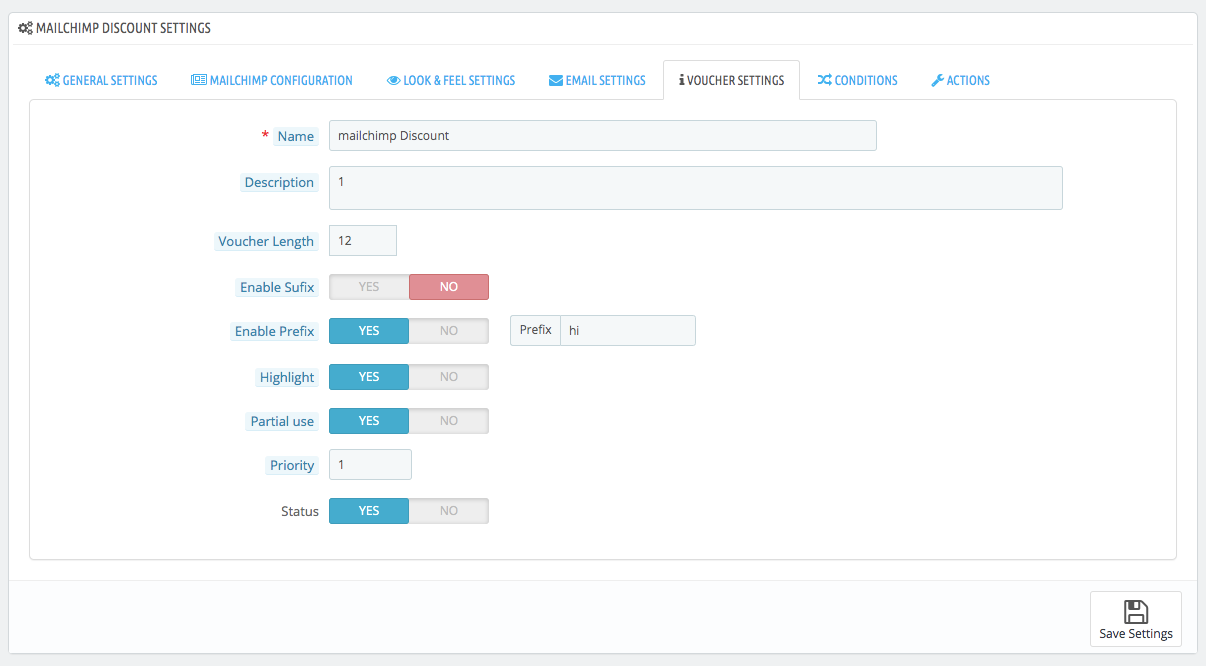Click the gears icon beside Mailchimp Discount Settings

(25, 28)
